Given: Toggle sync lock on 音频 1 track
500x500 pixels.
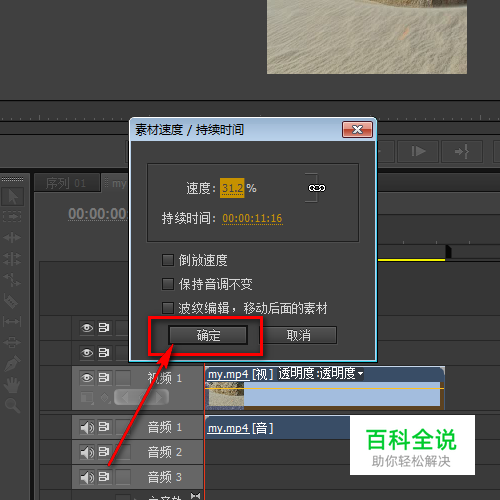Looking at the screenshot, I should click(104, 427).
